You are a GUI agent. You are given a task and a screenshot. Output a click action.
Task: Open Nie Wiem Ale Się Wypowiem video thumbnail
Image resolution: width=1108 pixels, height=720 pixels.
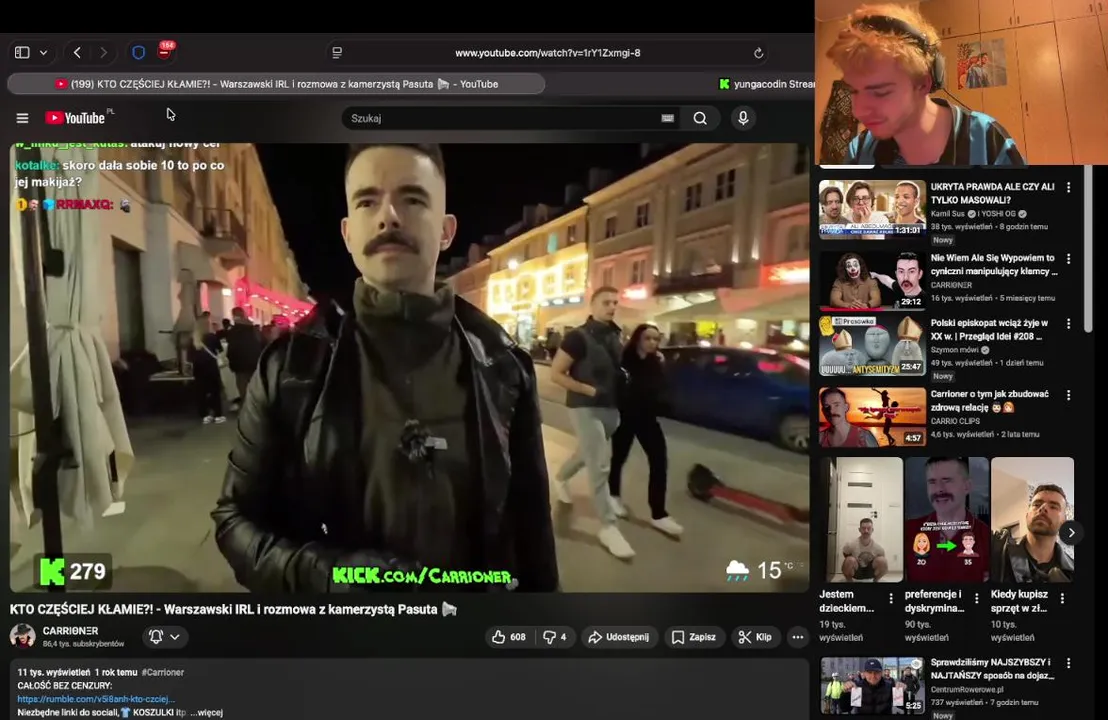coord(872,281)
